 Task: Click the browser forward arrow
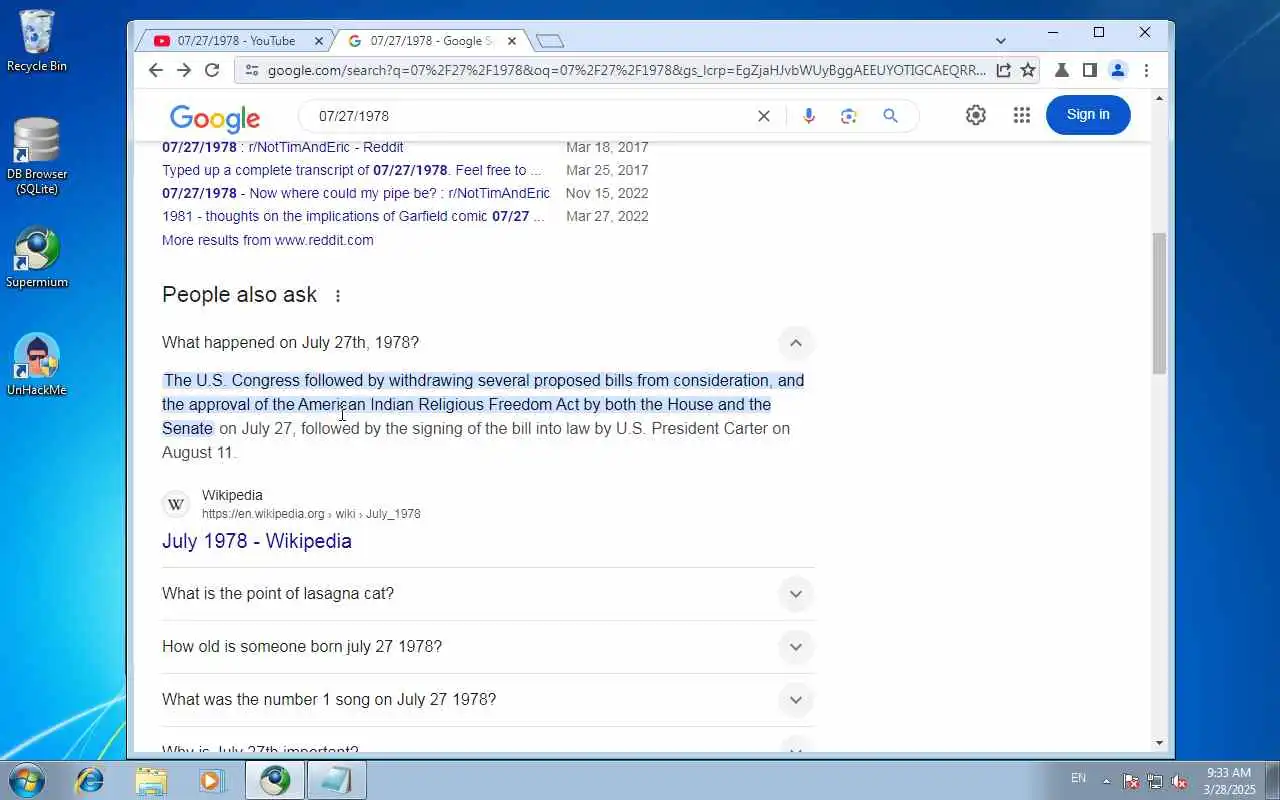pos(183,70)
